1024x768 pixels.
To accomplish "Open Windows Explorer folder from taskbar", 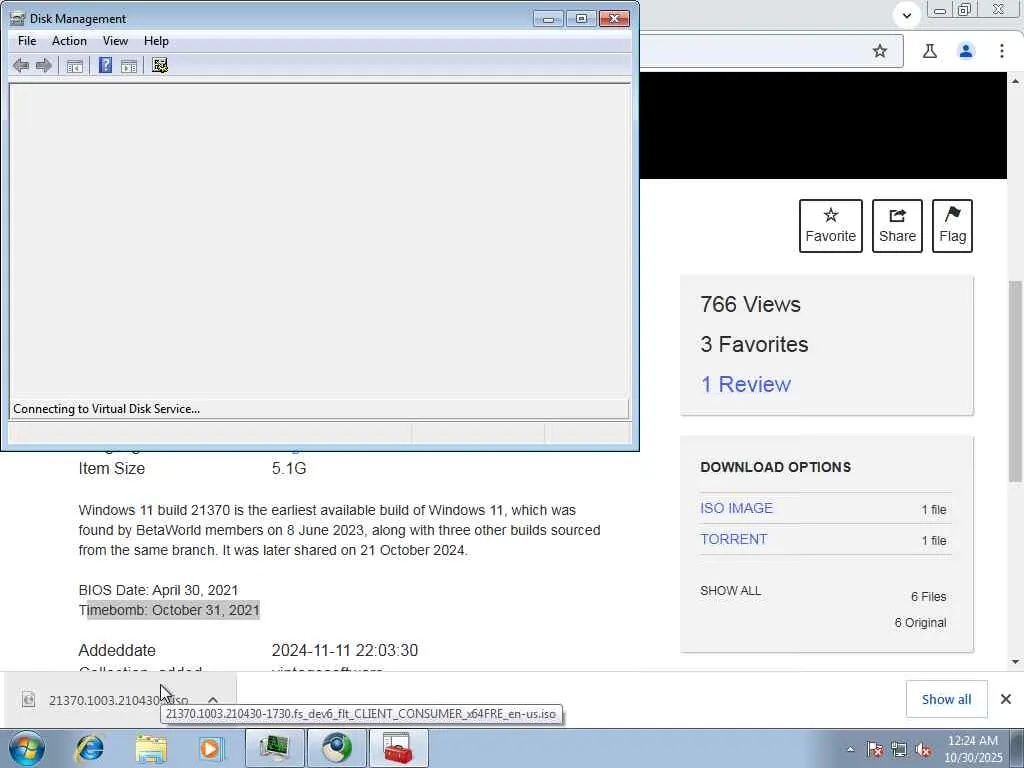I will 151,748.
